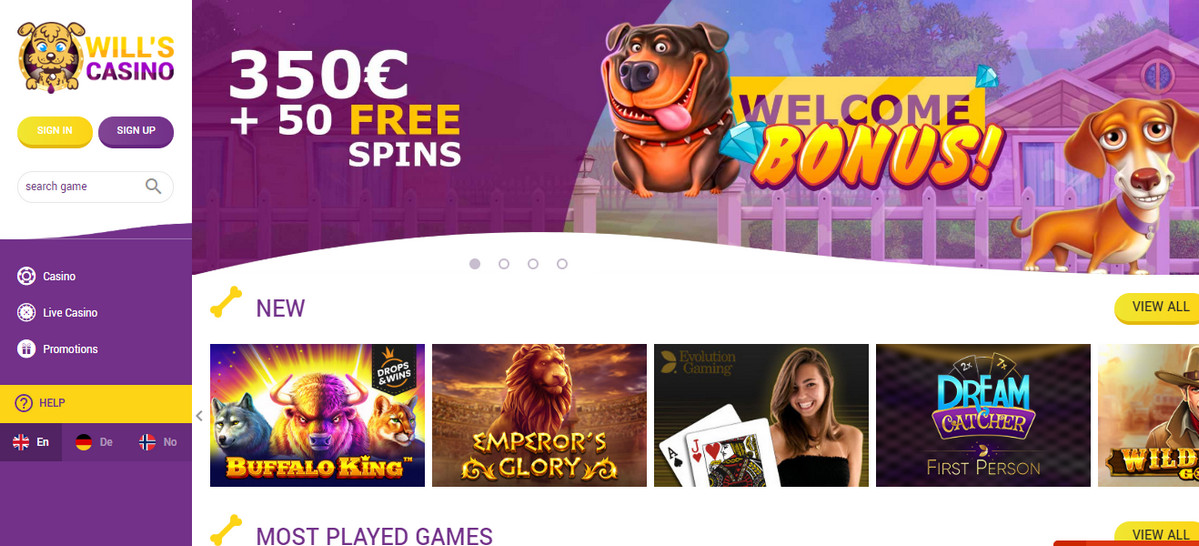Click the Sign In button

(x=54, y=131)
